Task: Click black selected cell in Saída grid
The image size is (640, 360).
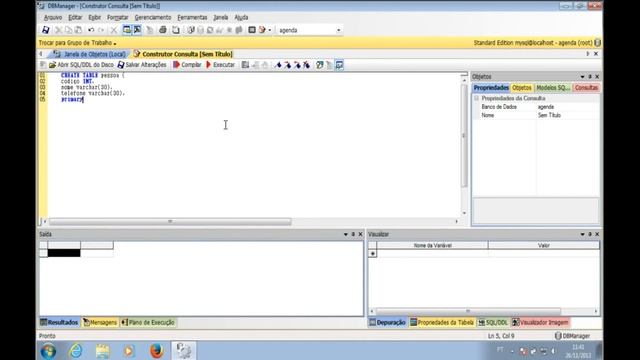Action: 64,253
